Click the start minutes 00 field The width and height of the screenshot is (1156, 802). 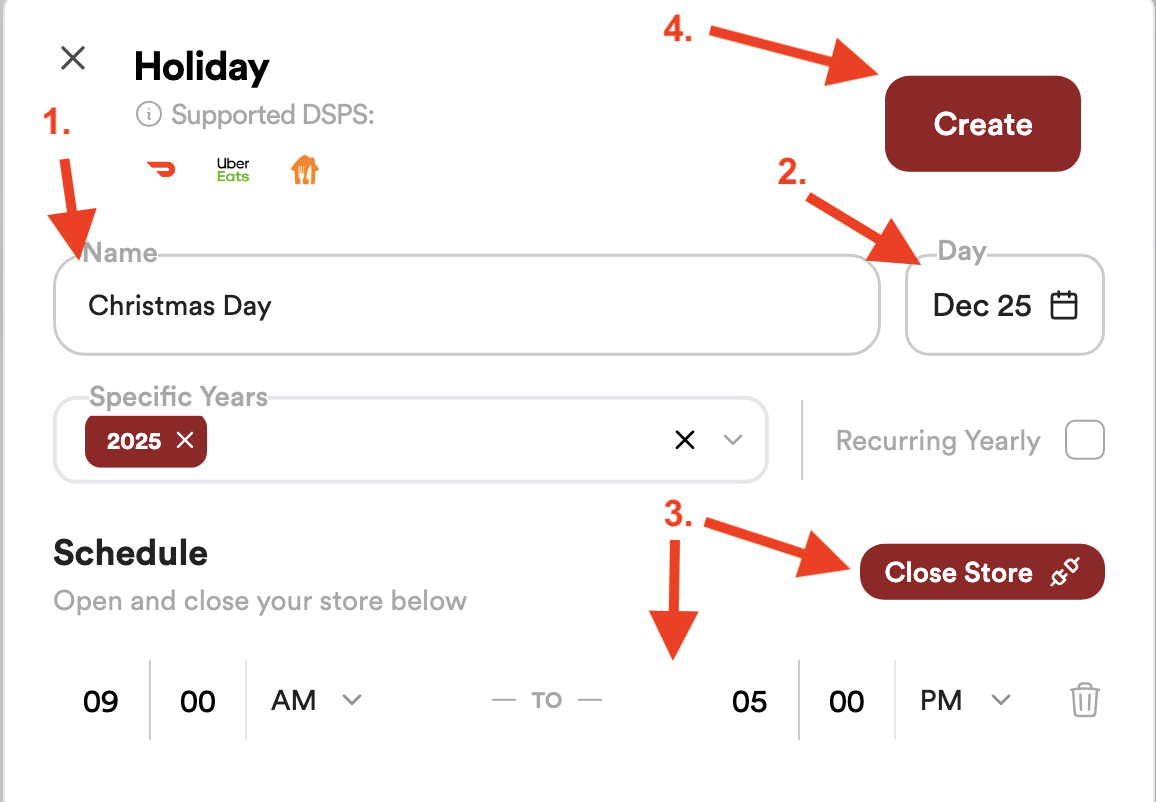198,701
